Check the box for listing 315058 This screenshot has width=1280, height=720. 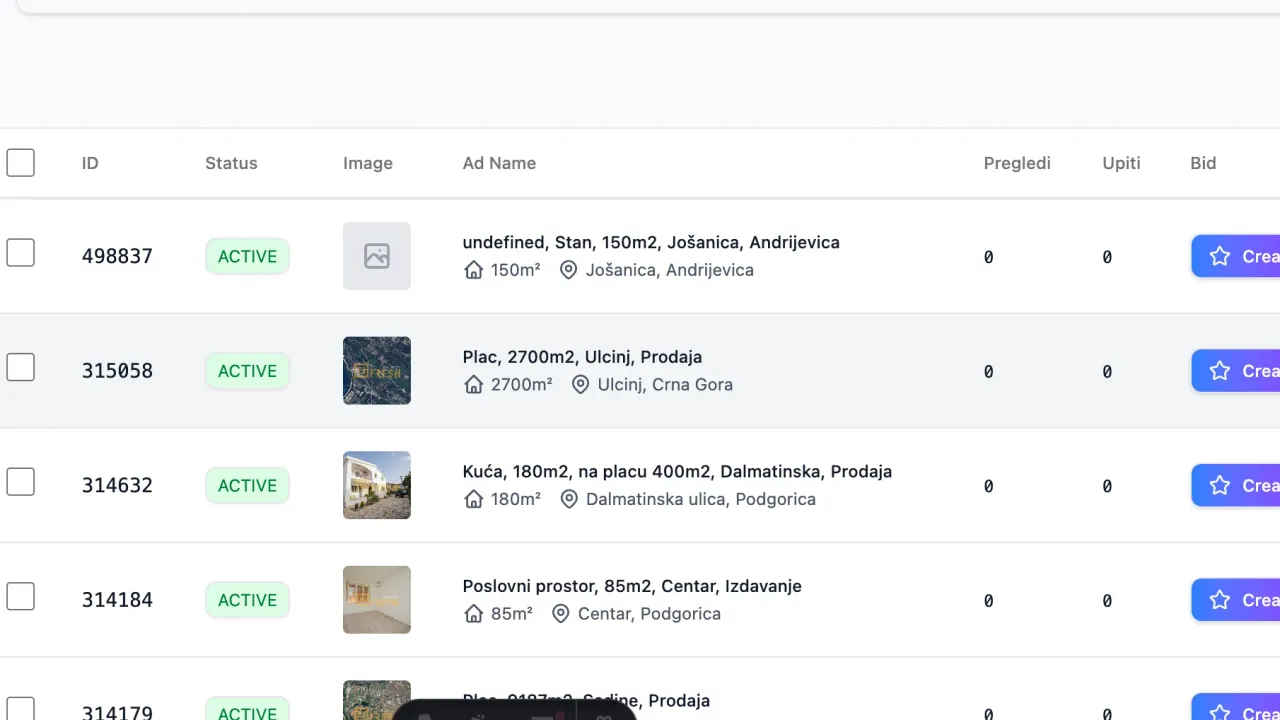[x=21, y=368]
